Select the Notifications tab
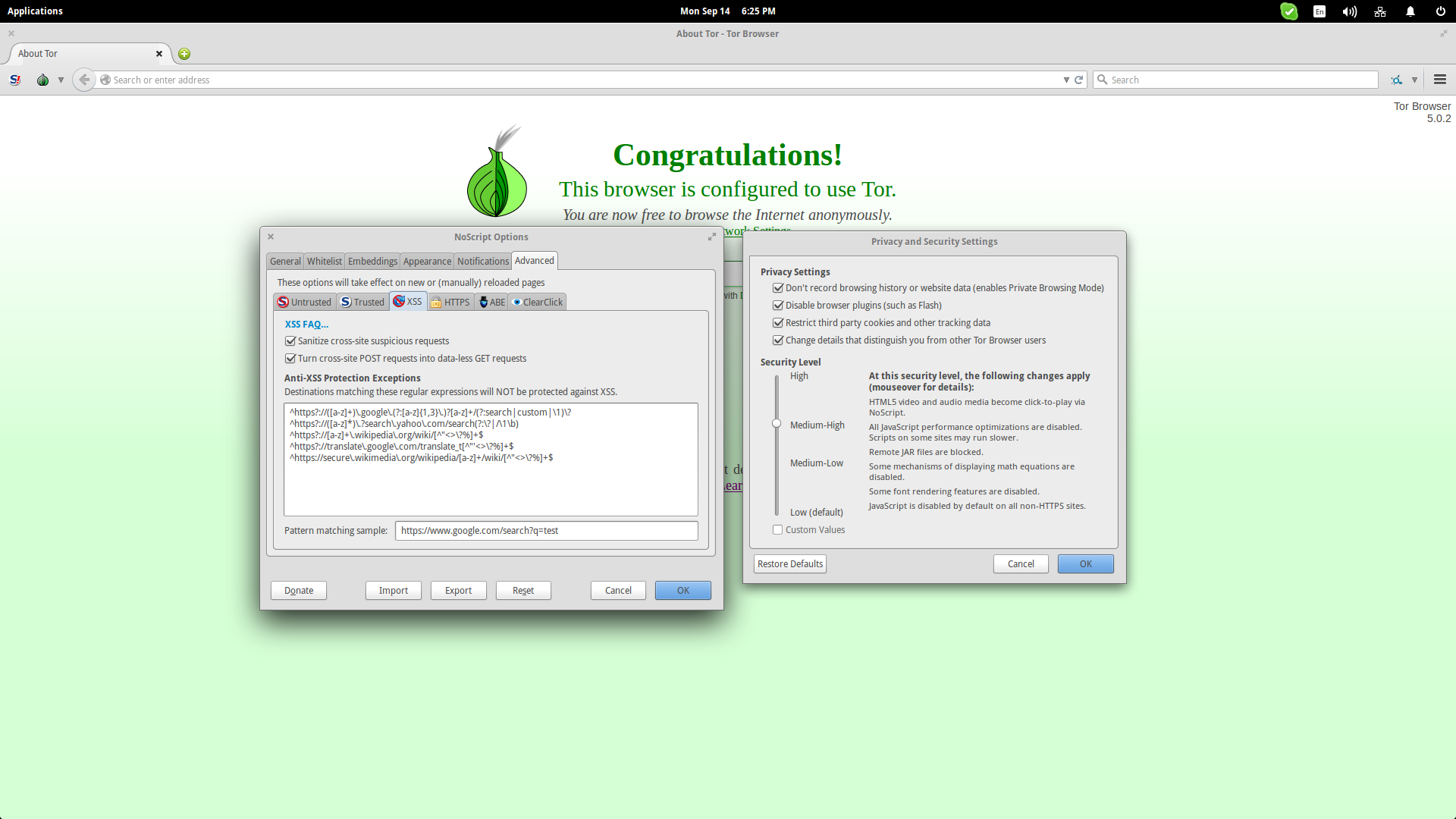1456x819 pixels. 483,261
